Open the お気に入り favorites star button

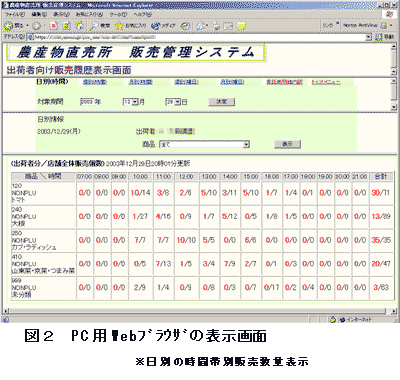[x=130, y=26]
